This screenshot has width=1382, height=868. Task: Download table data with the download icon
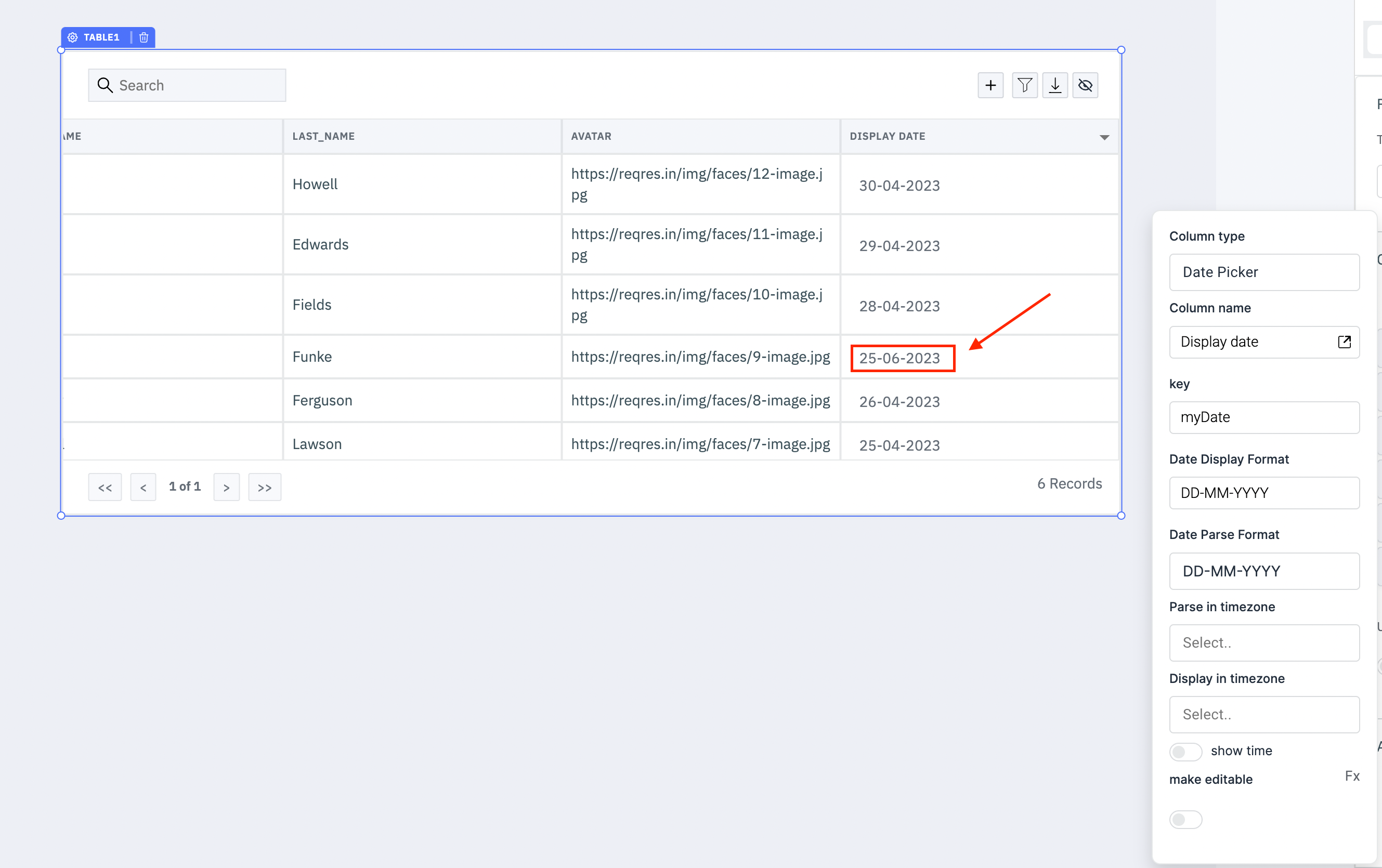(1055, 85)
